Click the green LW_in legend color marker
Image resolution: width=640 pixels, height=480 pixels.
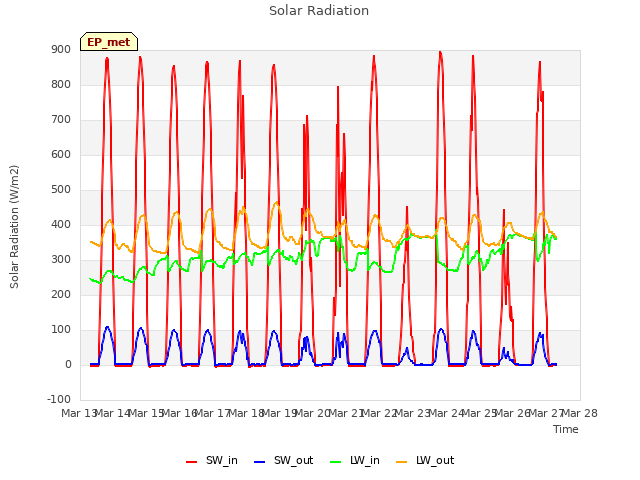(335, 462)
